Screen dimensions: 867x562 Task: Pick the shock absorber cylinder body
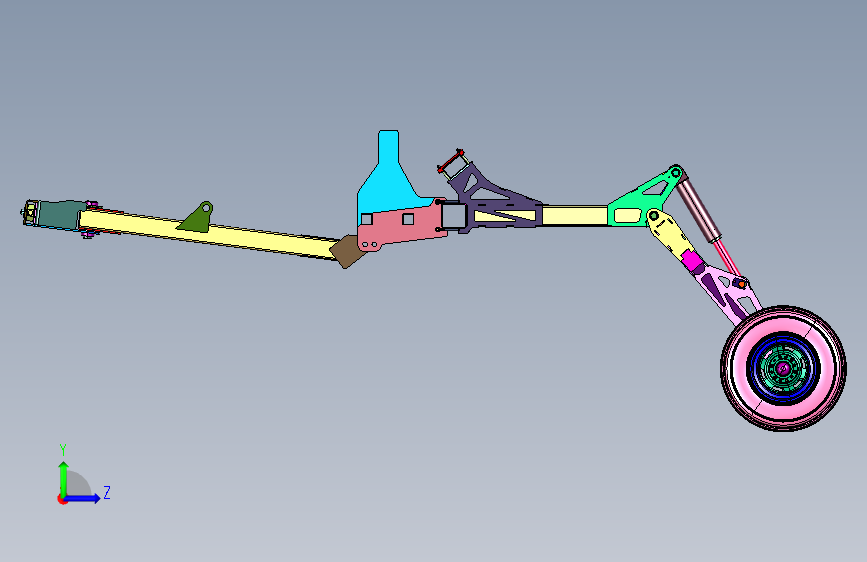coord(698,209)
